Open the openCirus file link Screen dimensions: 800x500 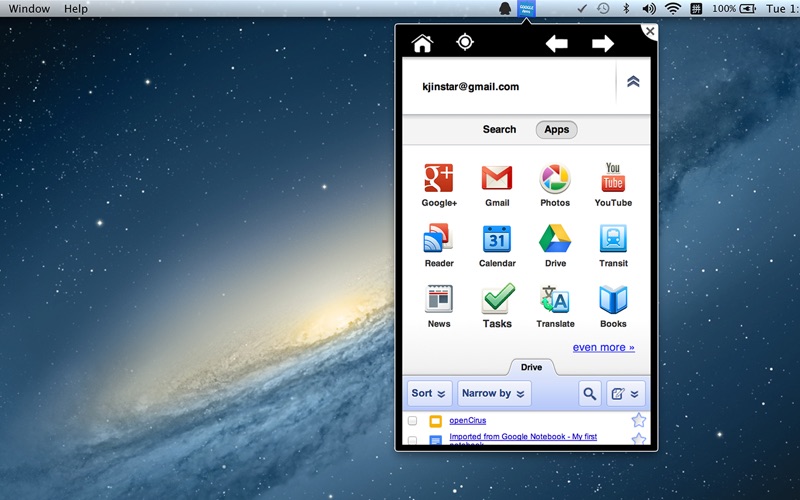tap(468, 420)
